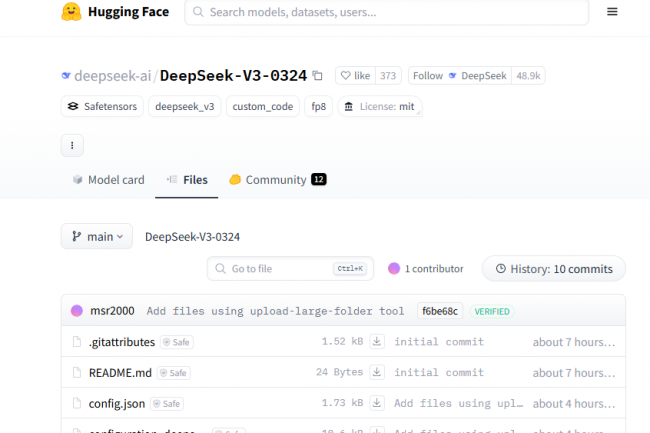Copy model name with clipboard icon
The image size is (650, 433).
(318, 75)
